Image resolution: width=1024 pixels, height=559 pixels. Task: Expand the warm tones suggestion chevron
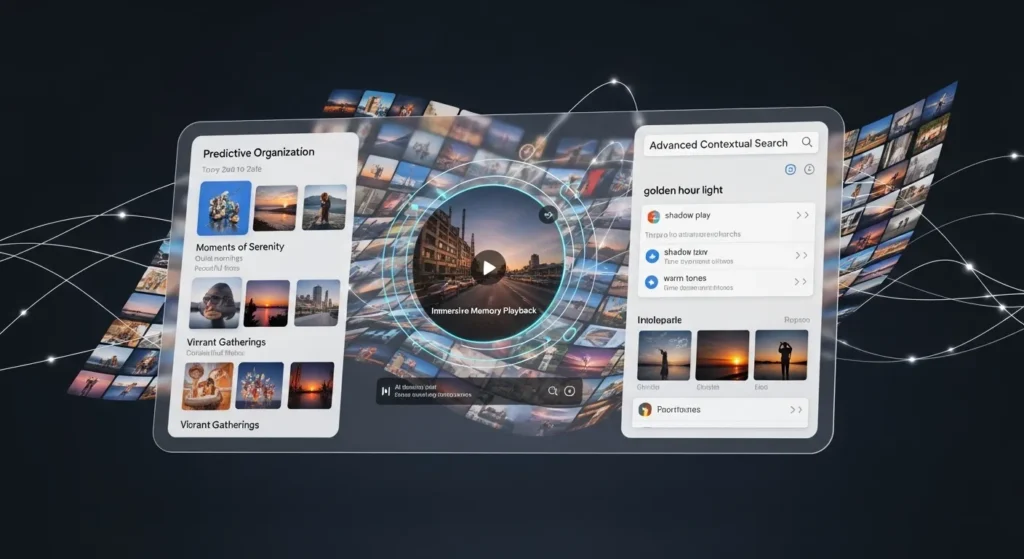pos(801,282)
